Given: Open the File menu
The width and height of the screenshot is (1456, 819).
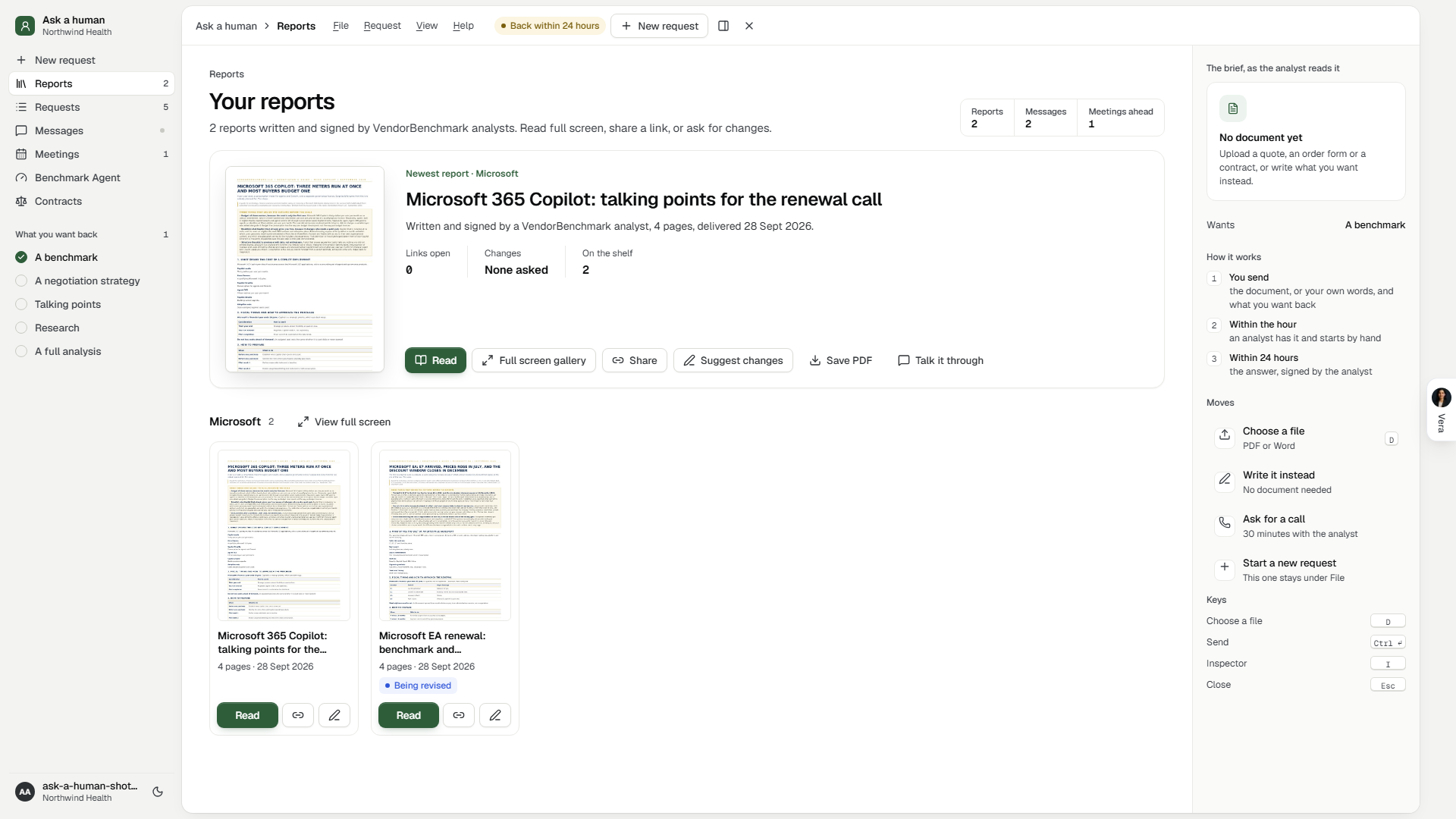Looking at the screenshot, I should pos(340,26).
